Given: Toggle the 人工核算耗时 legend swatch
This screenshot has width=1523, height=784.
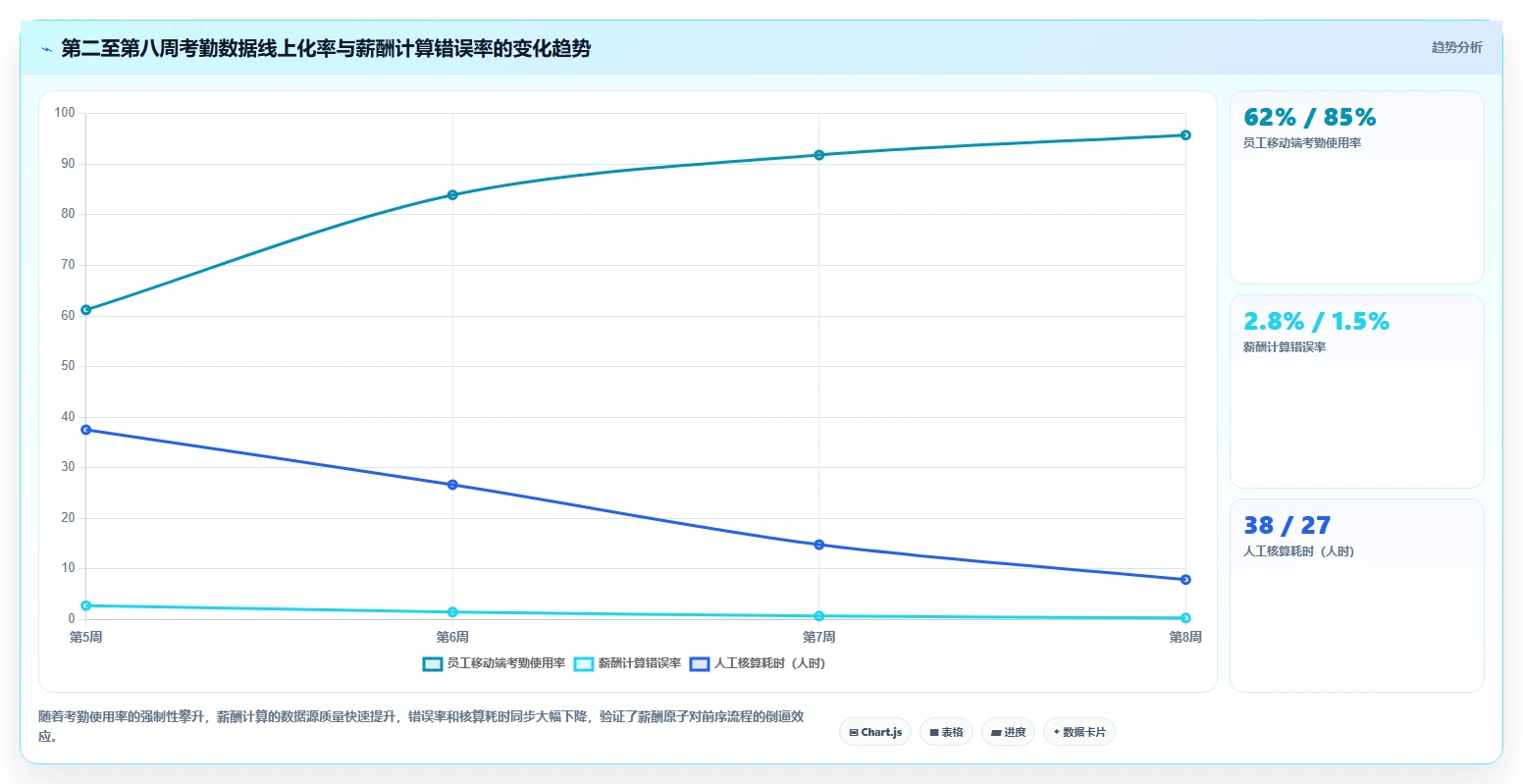Looking at the screenshot, I should point(700,664).
